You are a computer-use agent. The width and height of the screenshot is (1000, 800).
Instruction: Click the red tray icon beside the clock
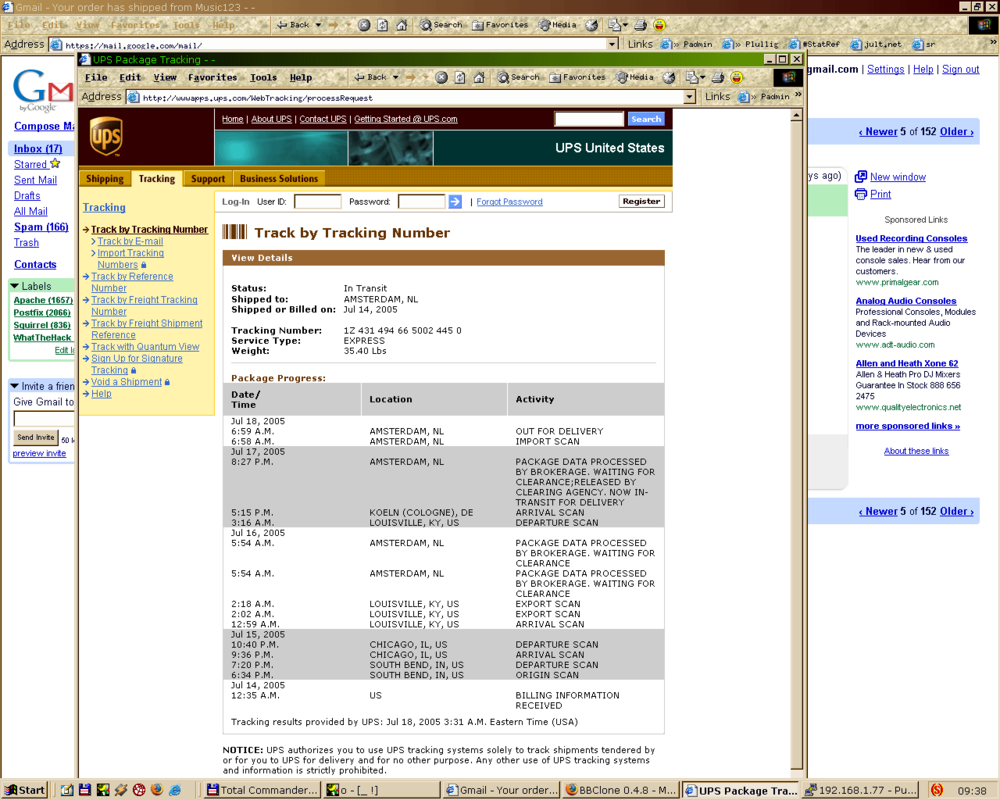pos(936,790)
